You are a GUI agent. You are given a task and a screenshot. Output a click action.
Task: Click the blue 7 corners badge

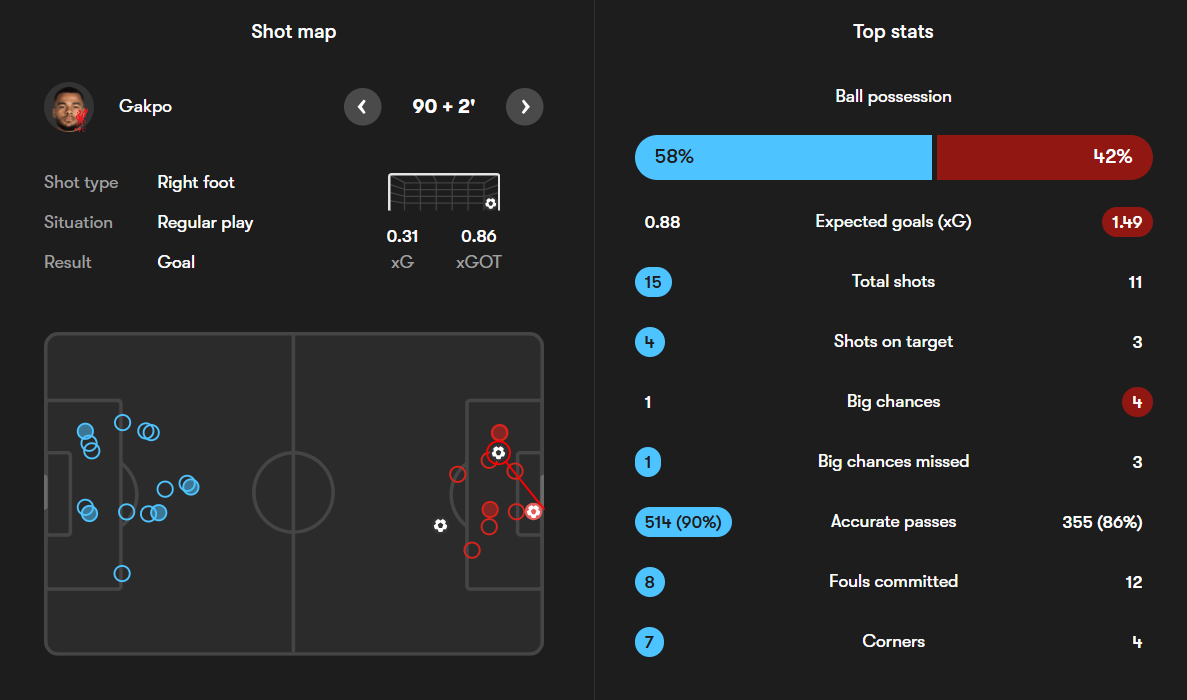[649, 642]
